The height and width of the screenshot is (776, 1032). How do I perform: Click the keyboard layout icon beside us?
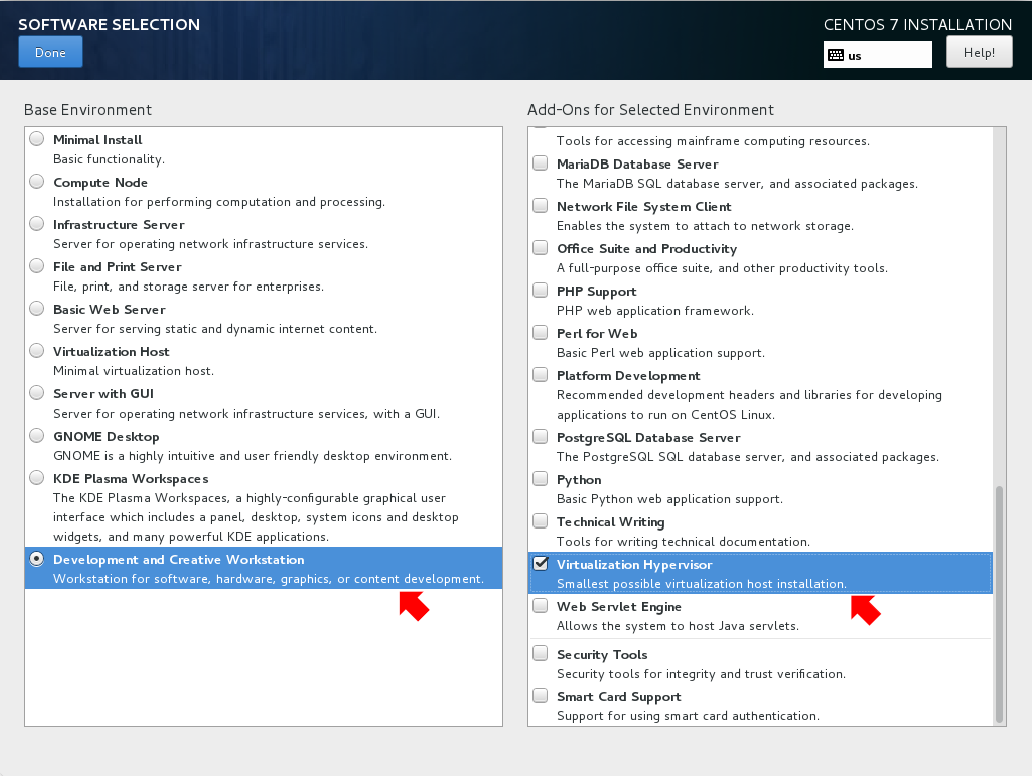pos(836,55)
